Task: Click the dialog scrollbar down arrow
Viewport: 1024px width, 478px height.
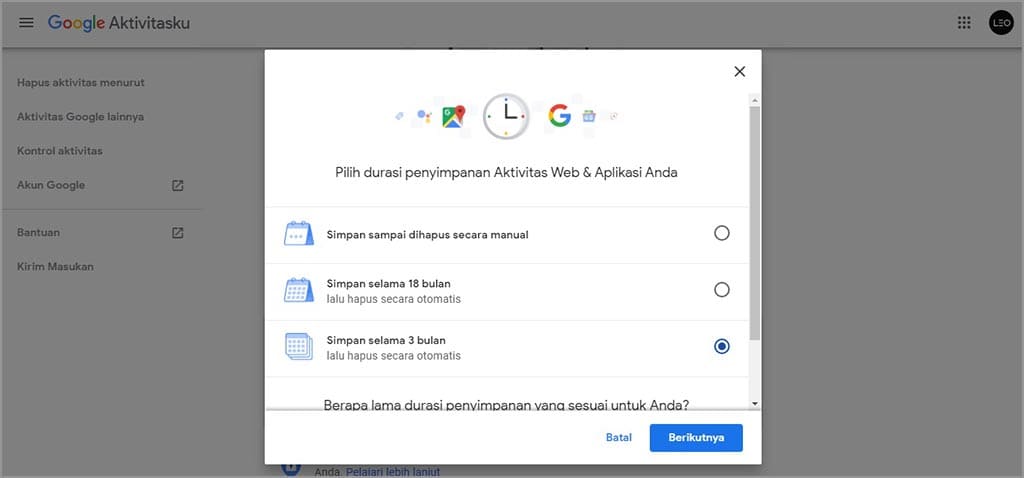Action: tap(755, 403)
